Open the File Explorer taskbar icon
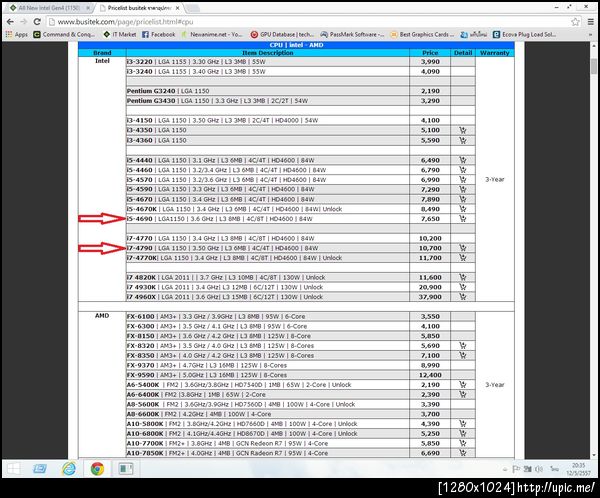Image resolution: width=600 pixels, height=498 pixels. (x=40, y=469)
